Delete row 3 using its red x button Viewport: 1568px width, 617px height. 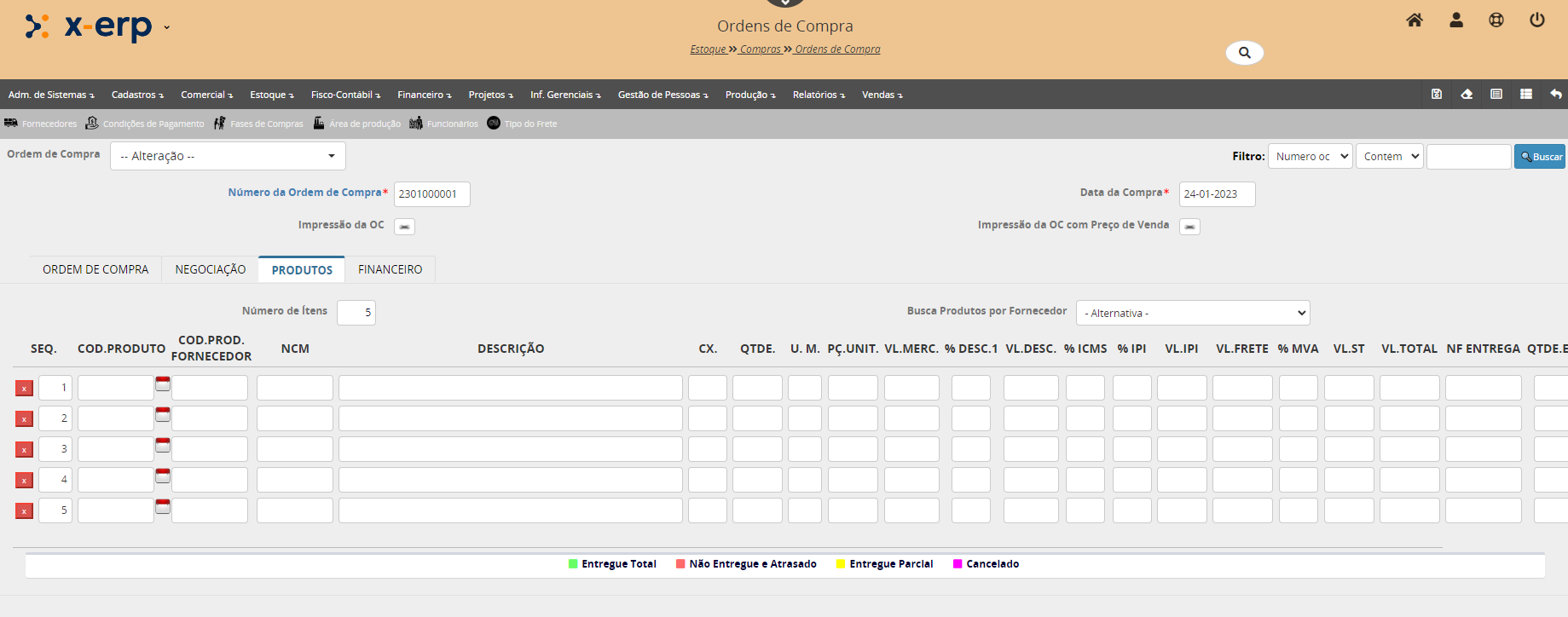tap(24, 450)
